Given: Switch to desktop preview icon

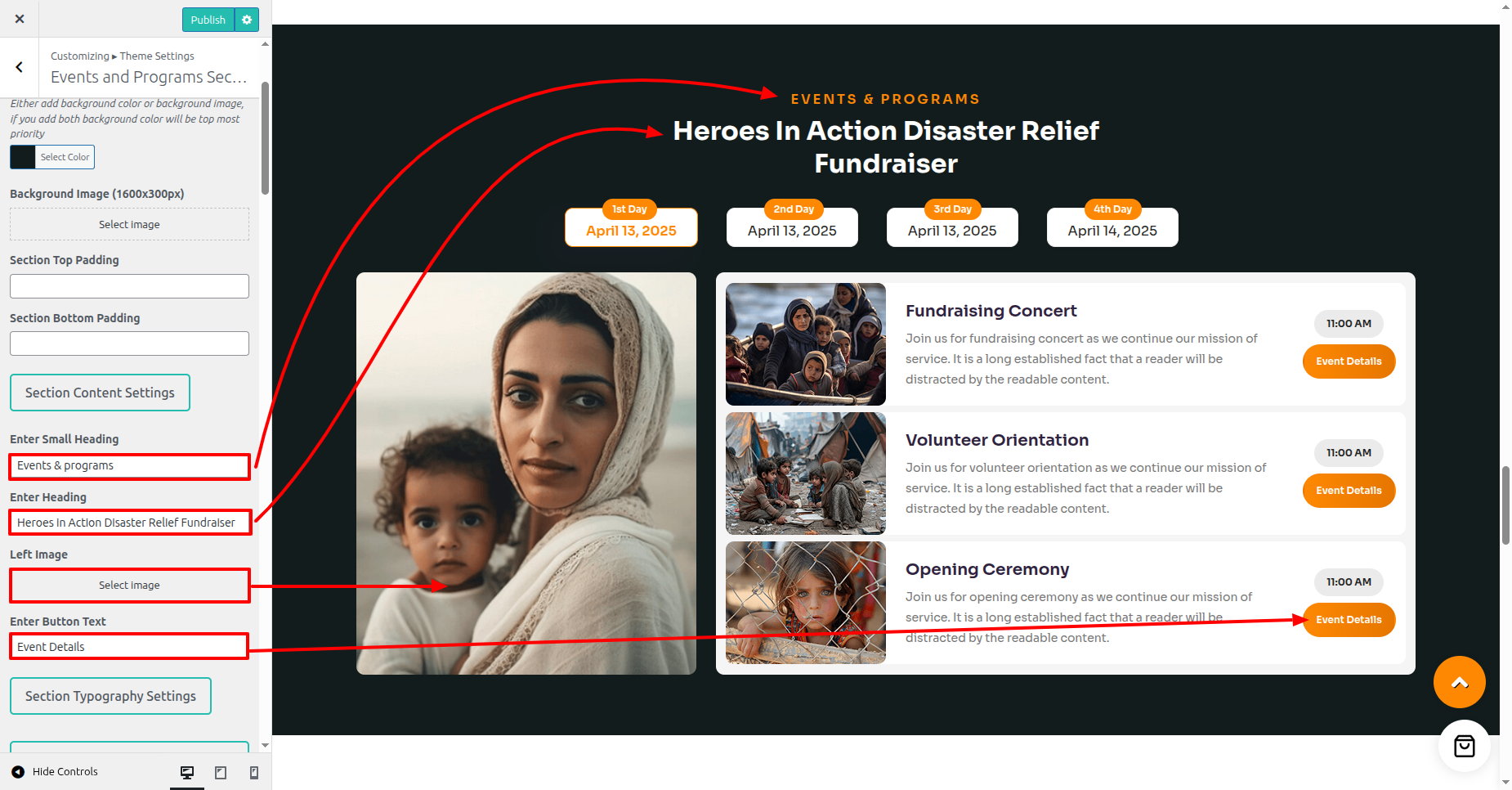Looking at the screenshot, I should point(187,772).
